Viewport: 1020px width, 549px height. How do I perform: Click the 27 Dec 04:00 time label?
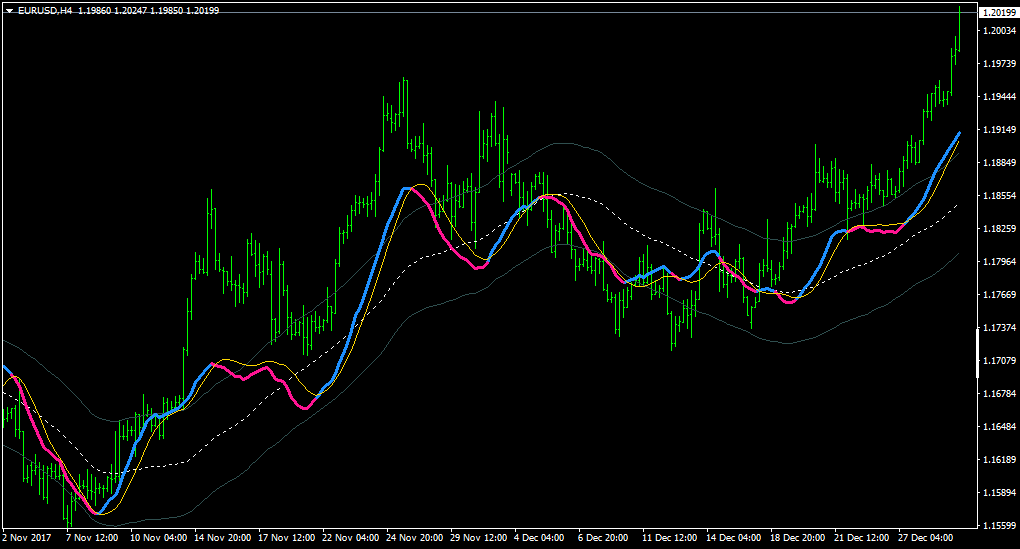[926, 537]
